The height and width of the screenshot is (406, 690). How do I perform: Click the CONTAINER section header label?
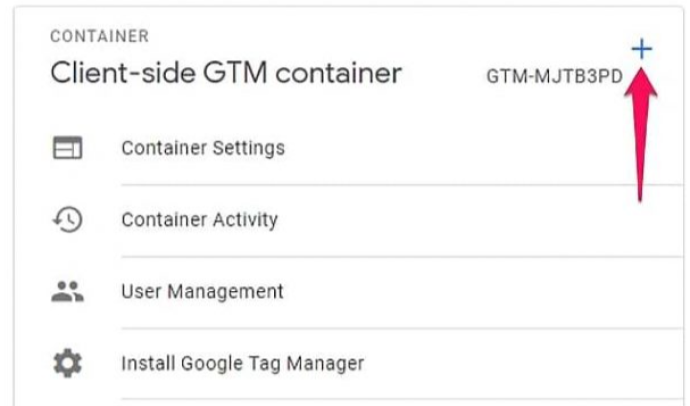tap(99, 36)
